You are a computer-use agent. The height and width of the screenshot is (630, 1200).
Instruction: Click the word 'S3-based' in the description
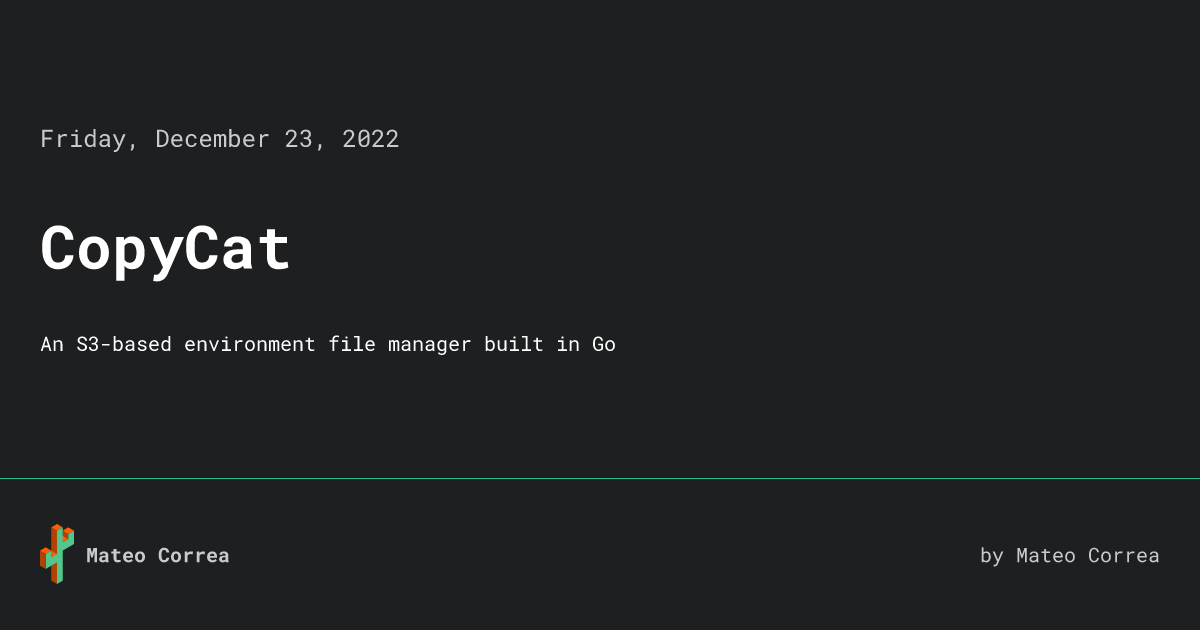pos(124,344)
